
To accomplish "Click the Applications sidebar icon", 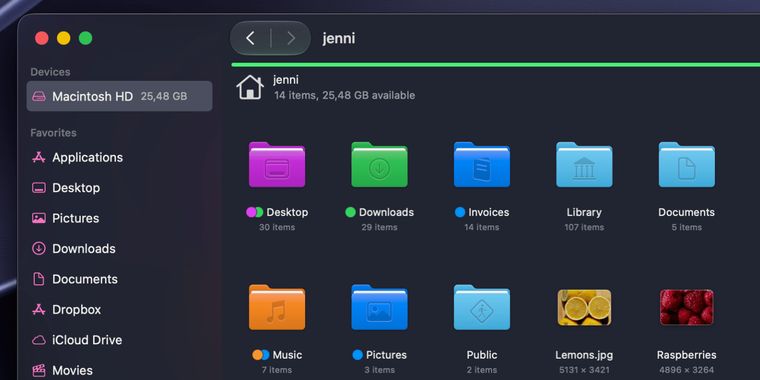I will coord(39,158).
